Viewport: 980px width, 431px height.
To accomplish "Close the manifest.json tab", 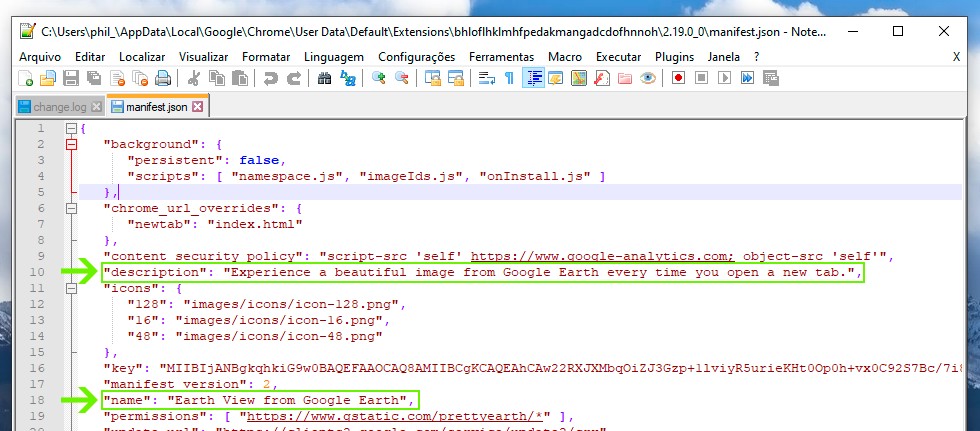I will click(x=197, y=106).
